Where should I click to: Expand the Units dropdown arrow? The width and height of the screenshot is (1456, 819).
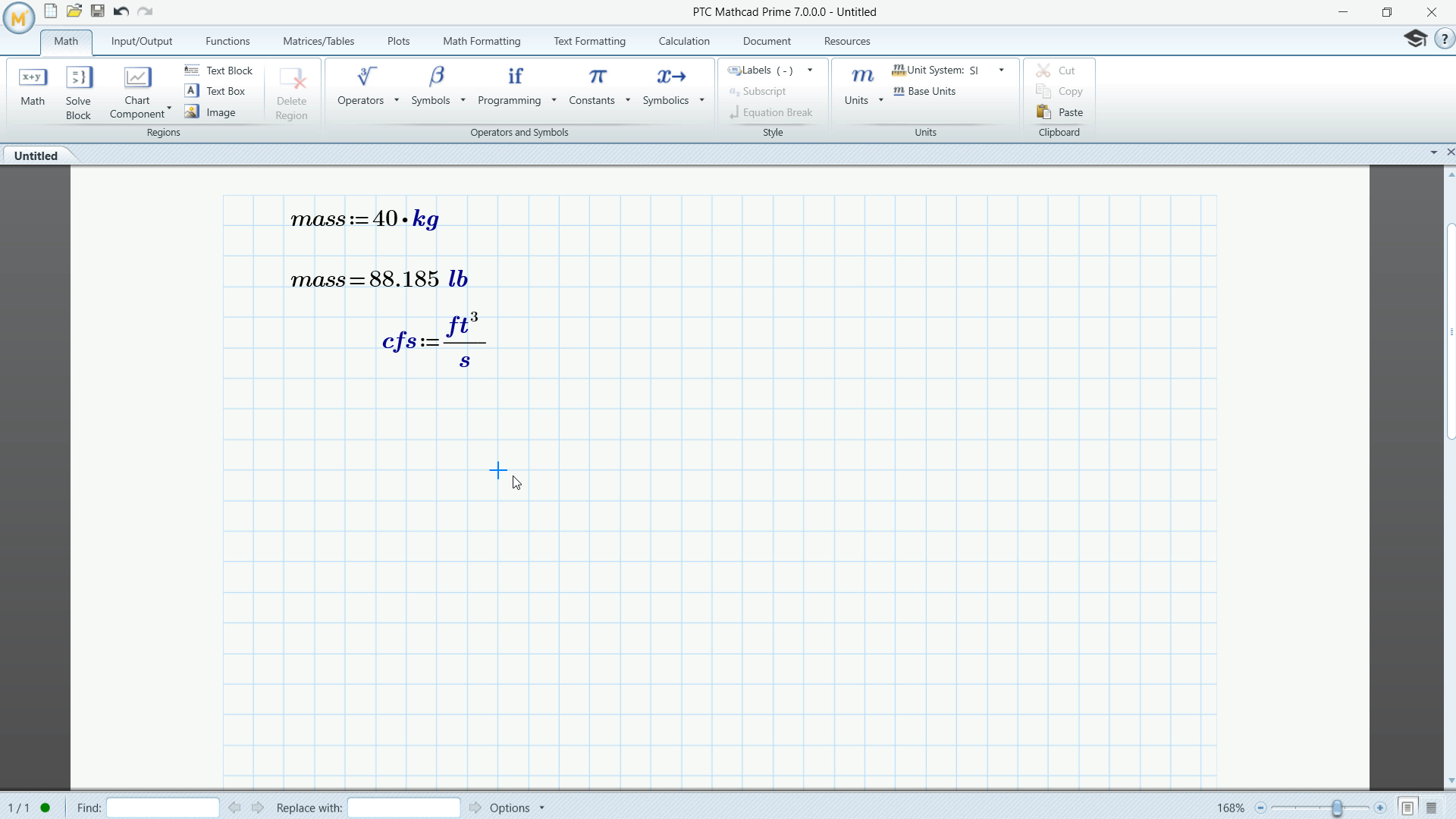click(881, 100)
